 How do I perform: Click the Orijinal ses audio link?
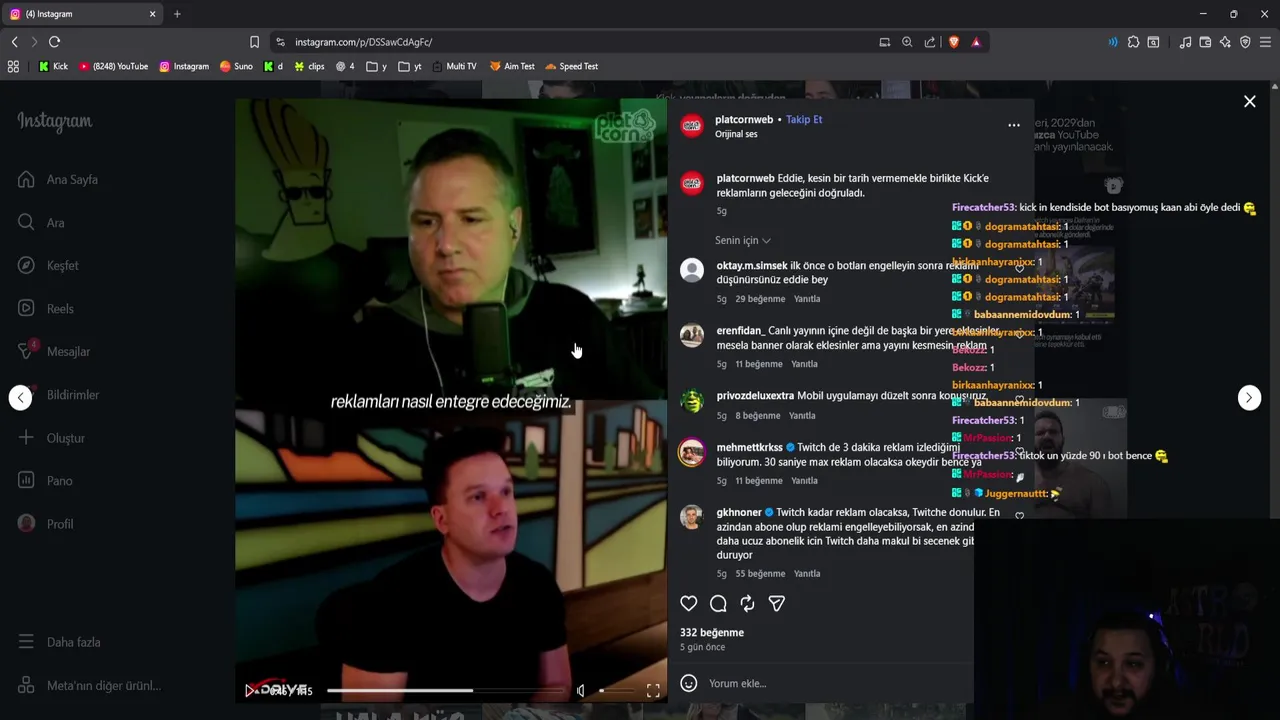click(x=736, y=134)
